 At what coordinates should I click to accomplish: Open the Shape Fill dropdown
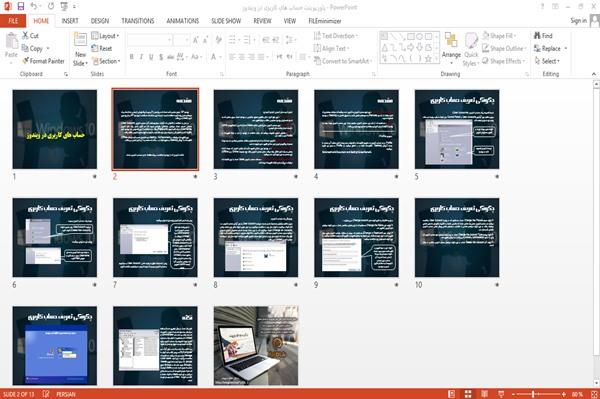pyautogui.click(x=499, y=36)
